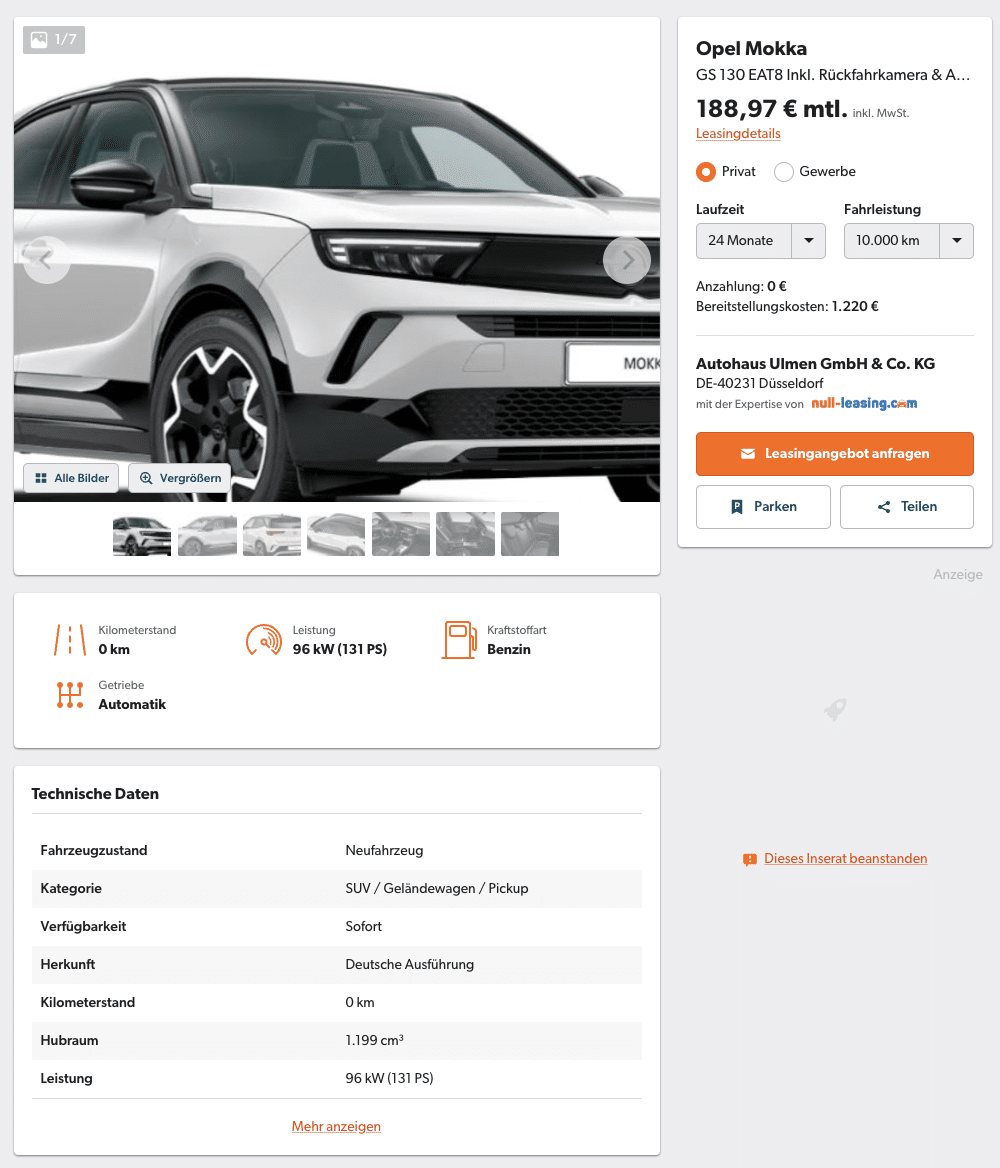Select the Privat radio option
1000x1168 pixels.
click(x=706, y=172)
